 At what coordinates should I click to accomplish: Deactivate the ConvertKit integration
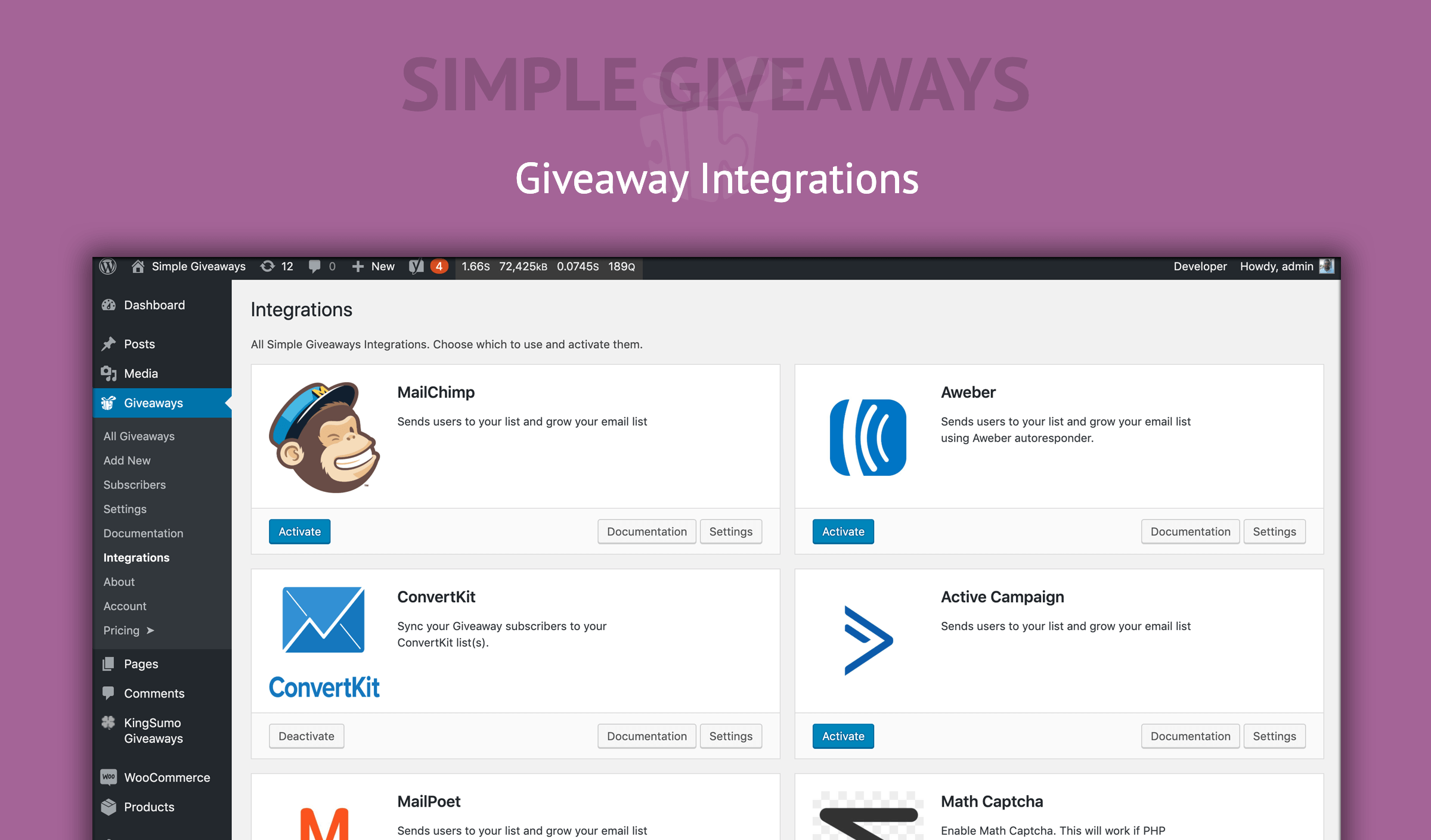click(x=306, y=736)
